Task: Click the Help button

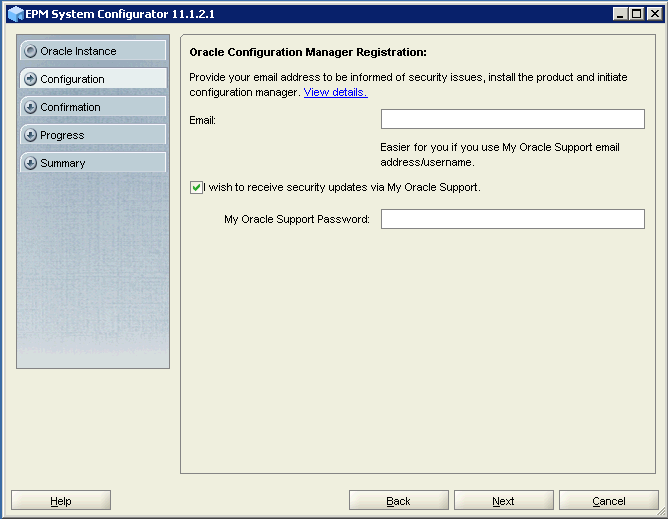Action: 61,500
